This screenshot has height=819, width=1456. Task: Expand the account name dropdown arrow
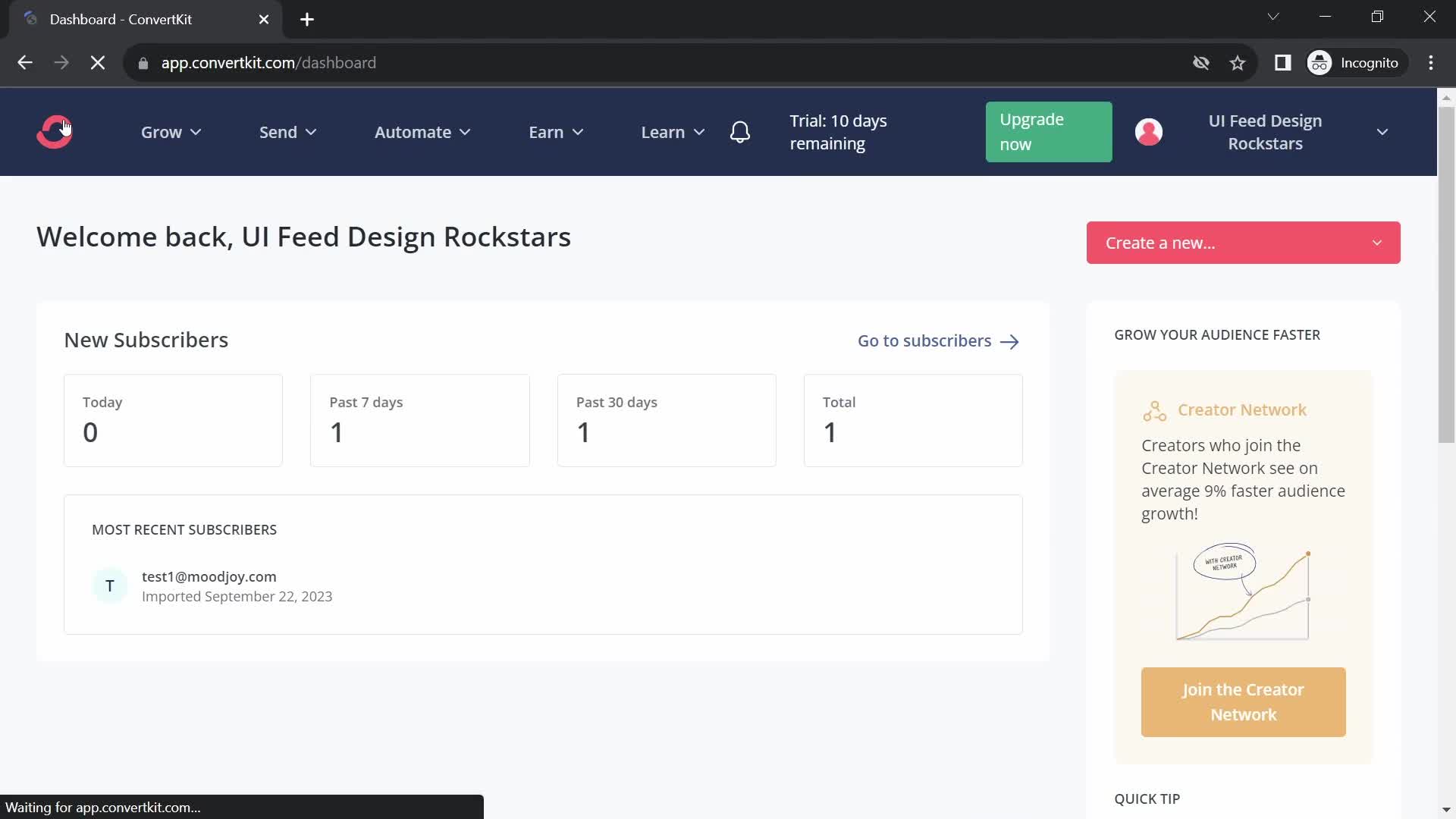pyautogui.click(x=1384, y=131)
